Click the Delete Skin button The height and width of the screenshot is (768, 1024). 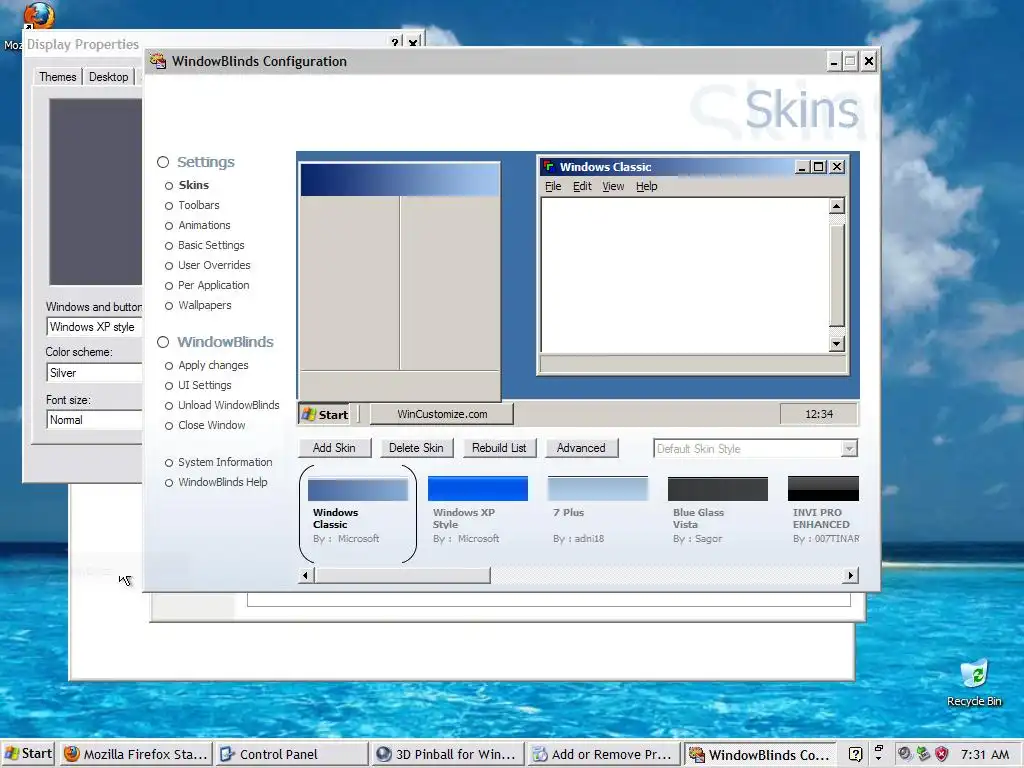416,448
